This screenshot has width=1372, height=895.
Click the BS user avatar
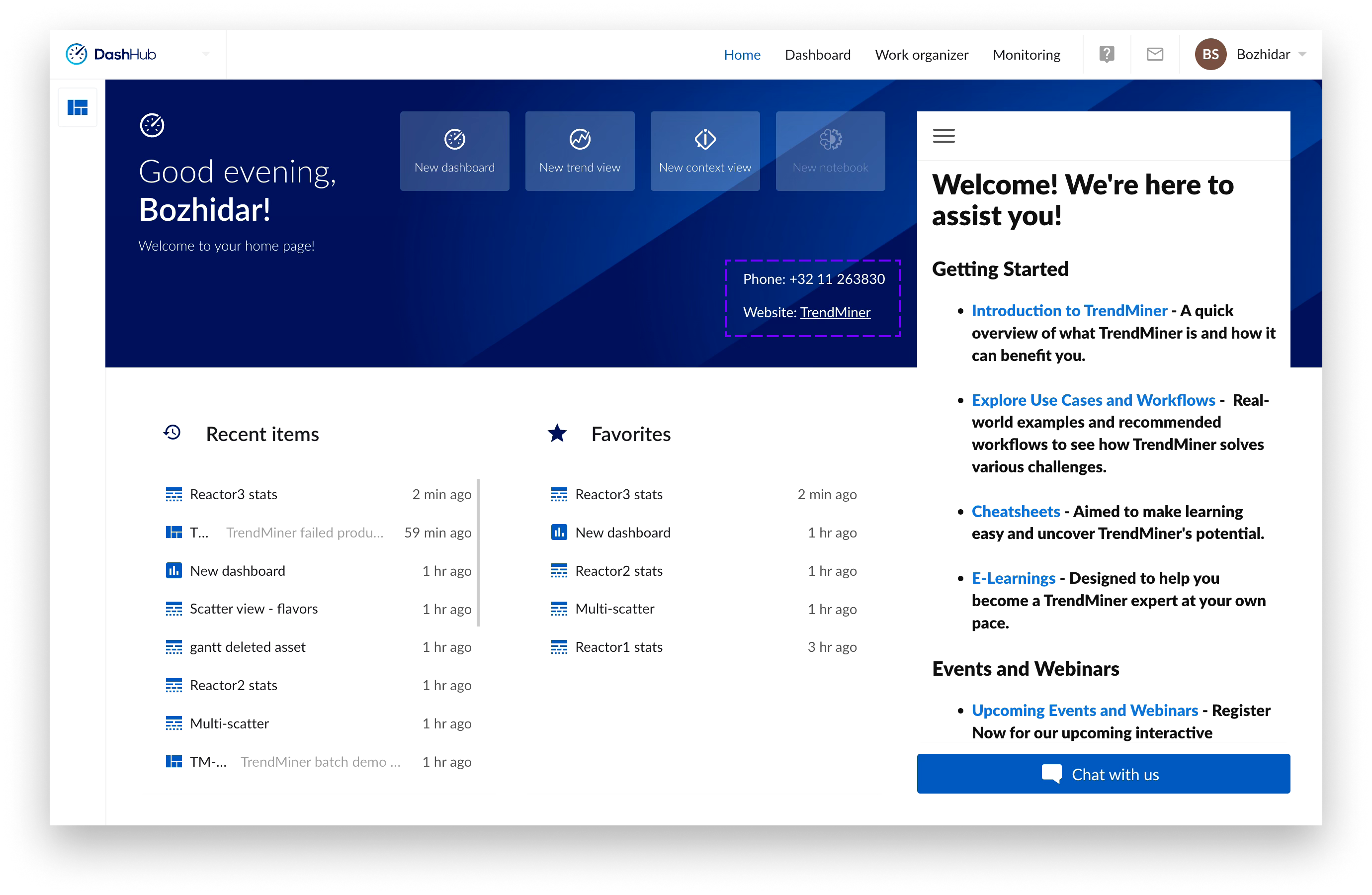tap(1210, 54)
